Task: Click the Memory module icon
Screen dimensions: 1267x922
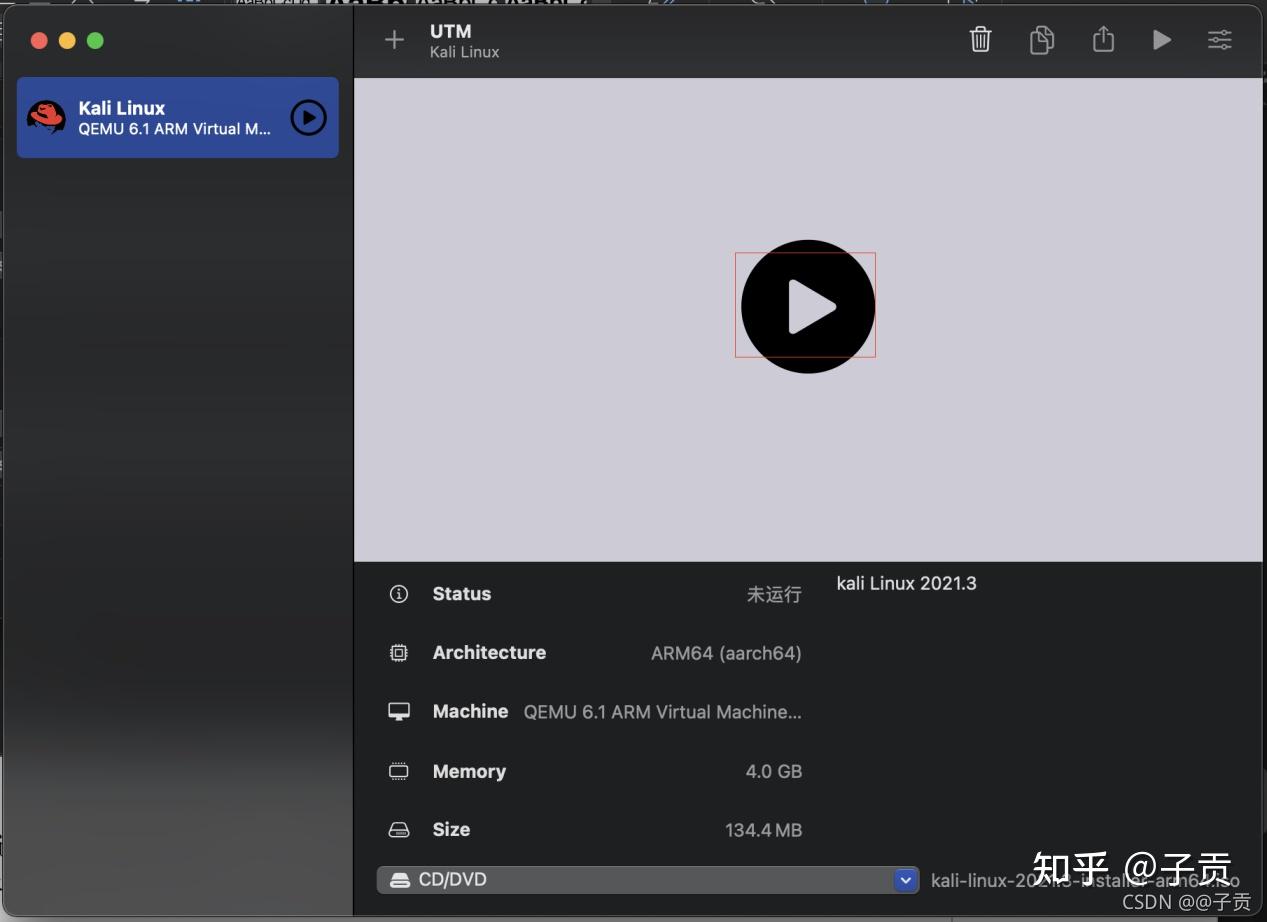Action: (399, 771)
